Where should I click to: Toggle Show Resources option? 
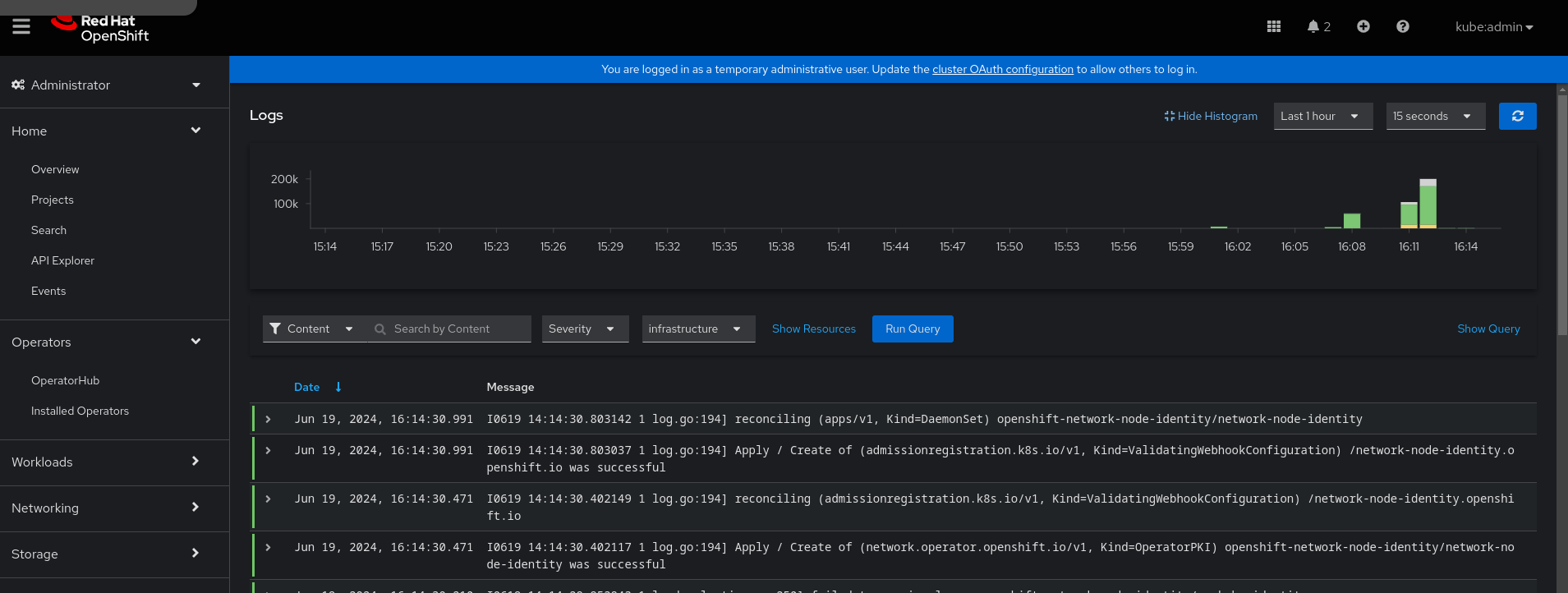click(x=813, y=329)
